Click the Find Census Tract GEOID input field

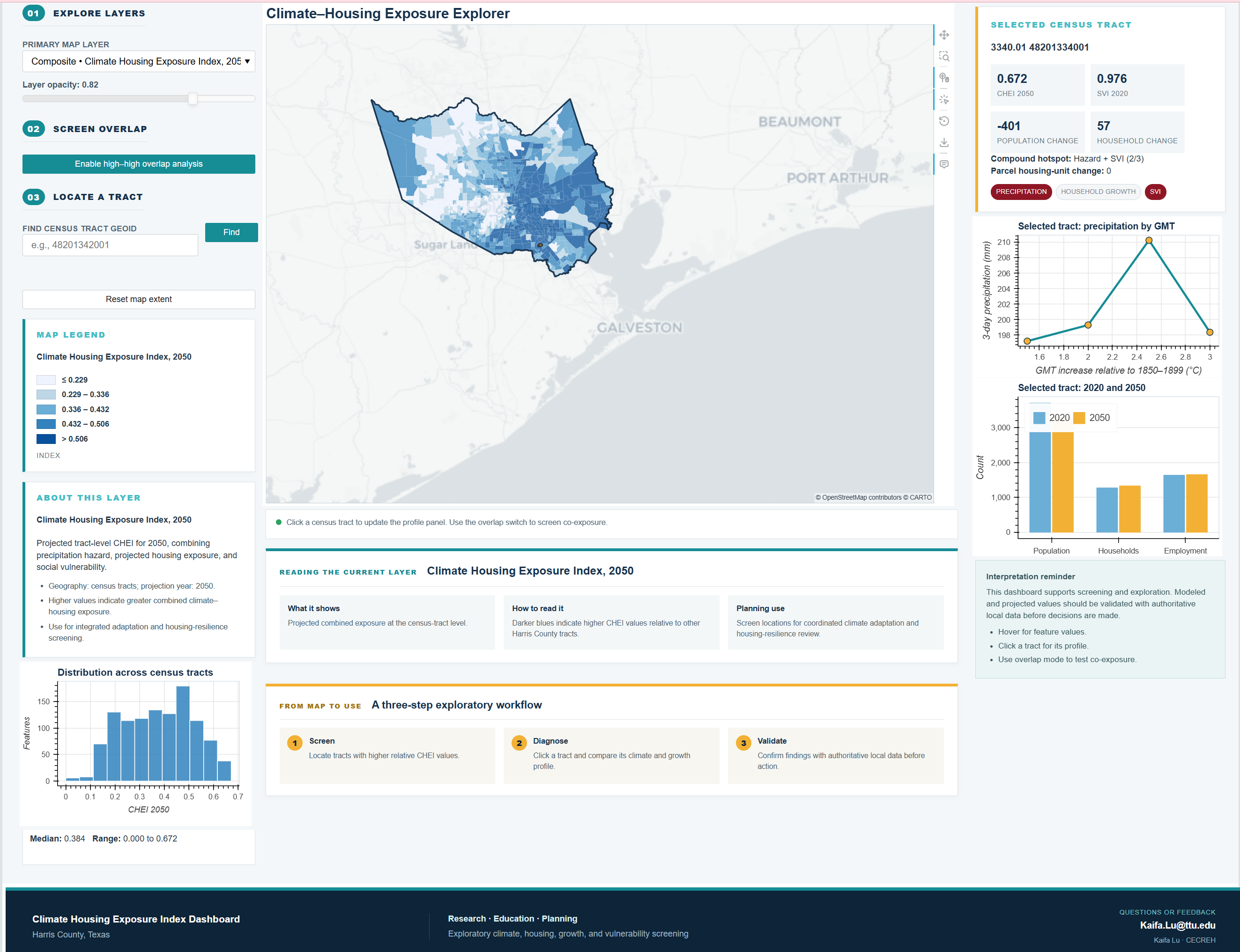pos(111,245)
